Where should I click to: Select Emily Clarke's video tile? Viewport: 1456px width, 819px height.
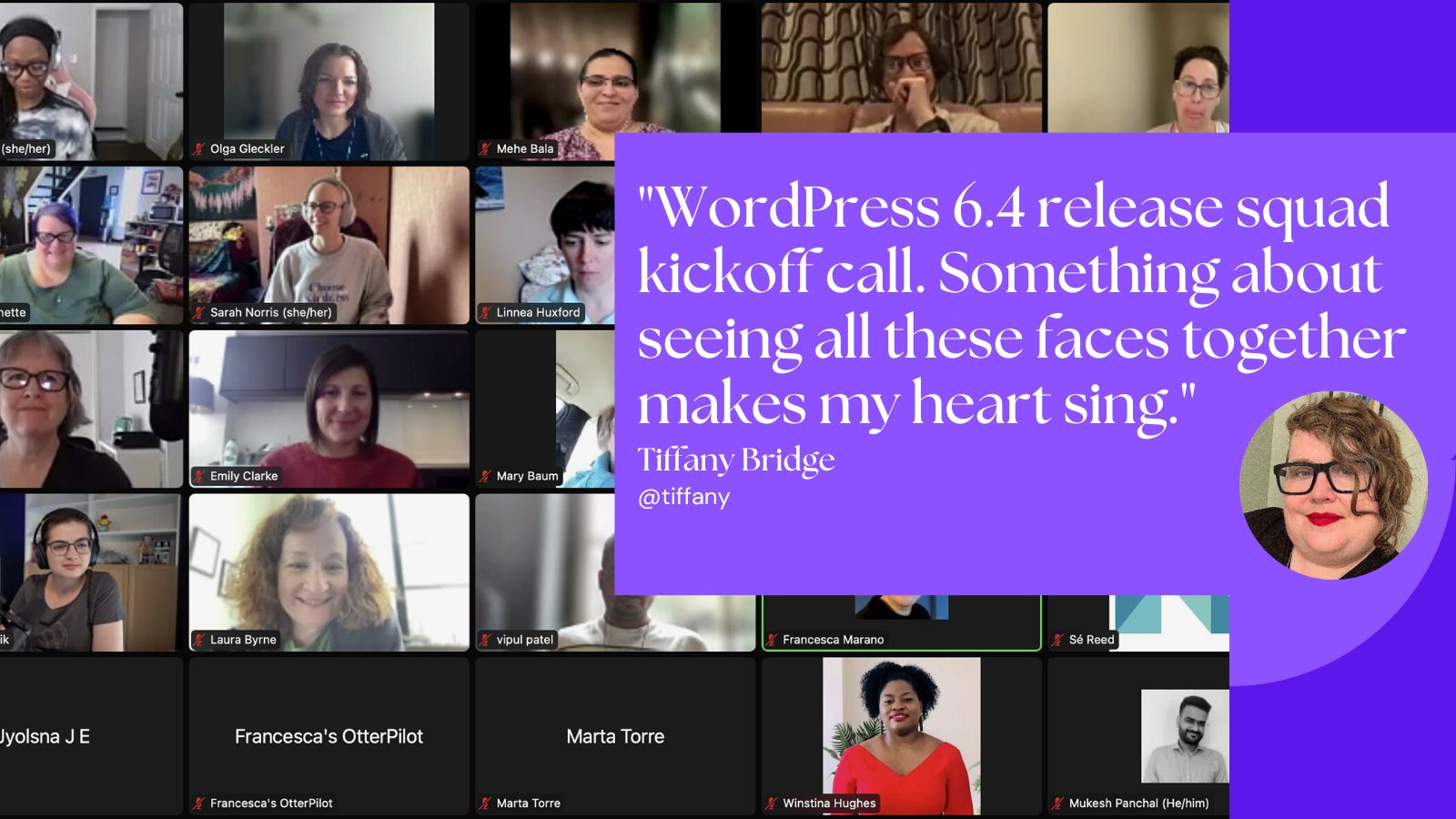329,409
